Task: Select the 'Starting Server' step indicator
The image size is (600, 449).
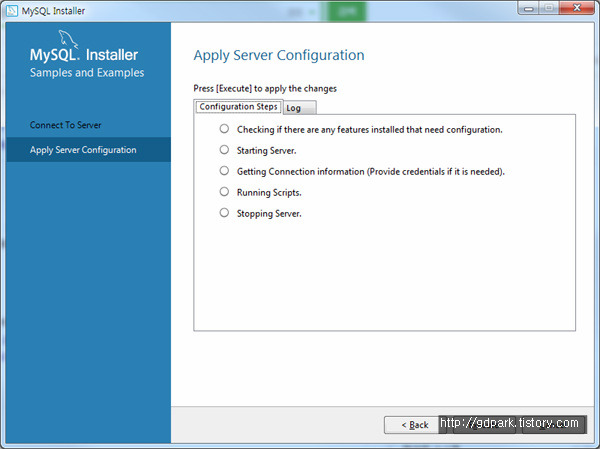Action: pyautogui.click(x=224, y=150)
